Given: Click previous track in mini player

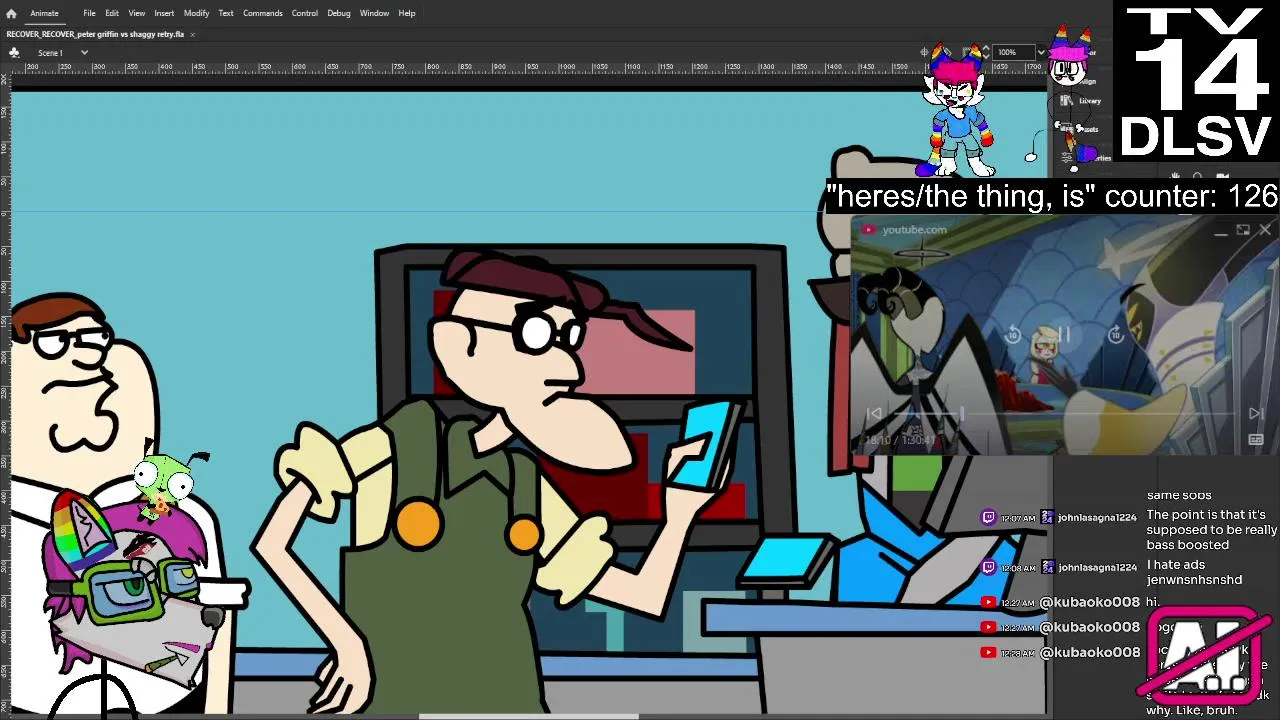Looking at the screenshot, I should (x=874, y=413).
